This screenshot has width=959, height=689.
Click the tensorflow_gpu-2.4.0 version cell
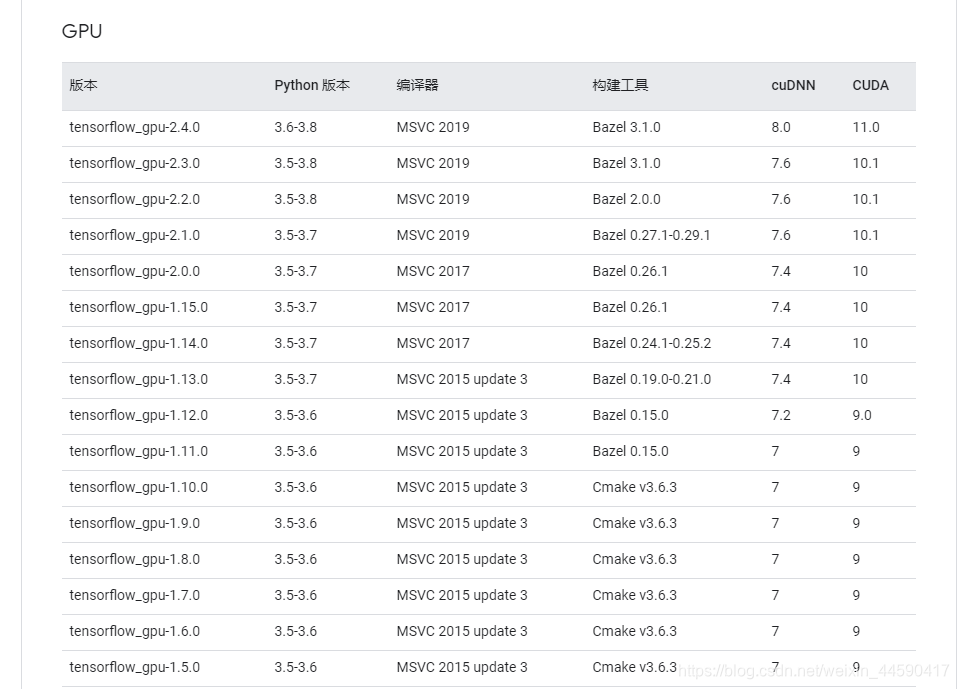[135, 128]
